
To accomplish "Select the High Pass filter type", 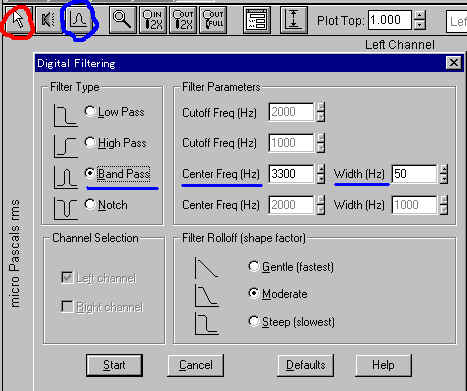I will click(x=115, y=143).
